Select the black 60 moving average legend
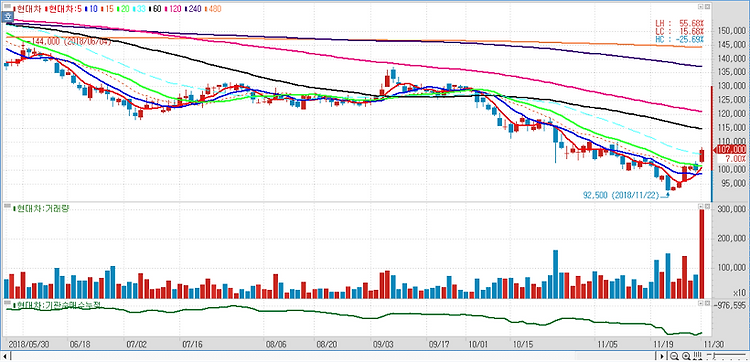Screen dimensions: 750x362 pyautogui.click(x=155, y=9)
